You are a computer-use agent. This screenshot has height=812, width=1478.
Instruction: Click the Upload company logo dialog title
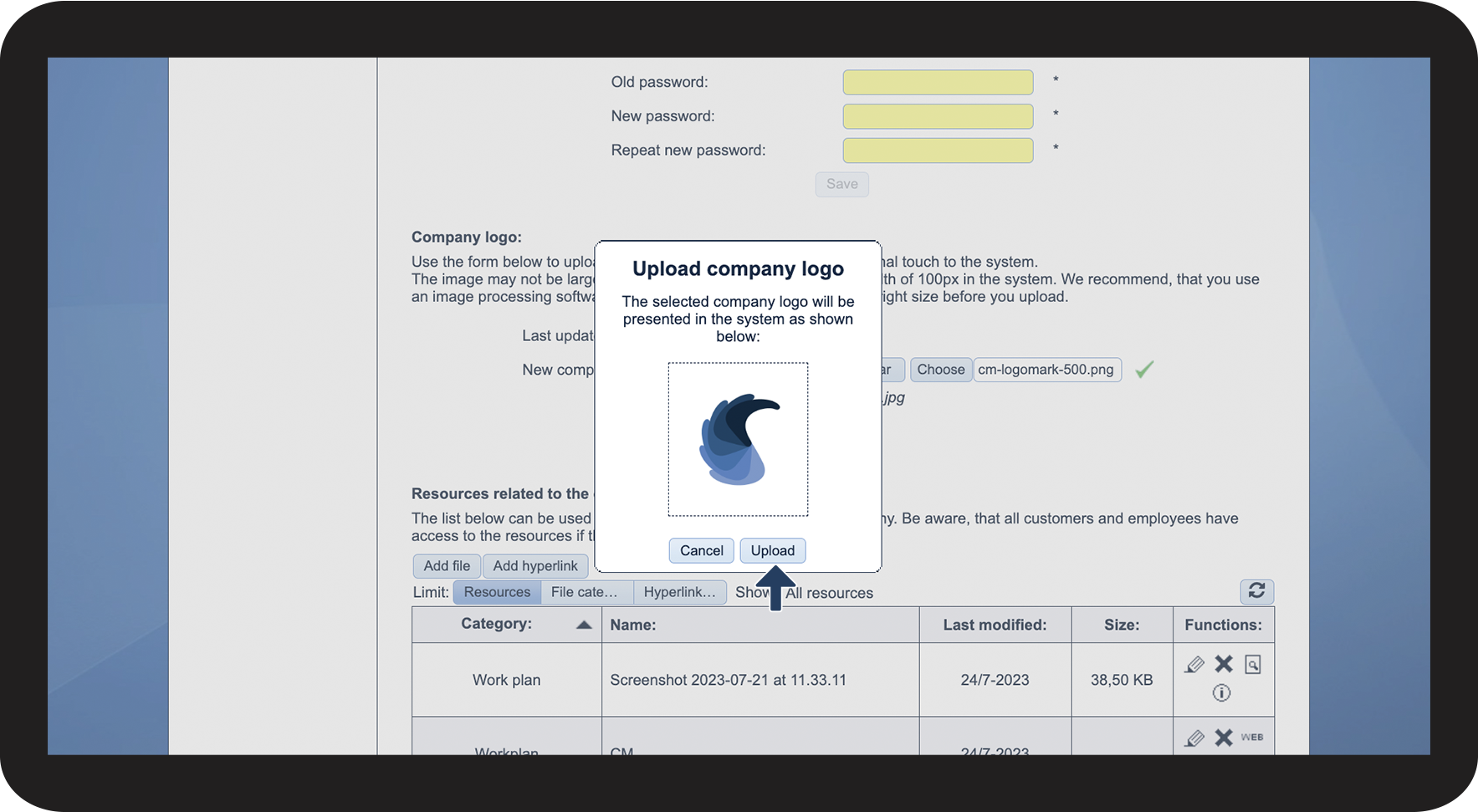pos(738,269)
